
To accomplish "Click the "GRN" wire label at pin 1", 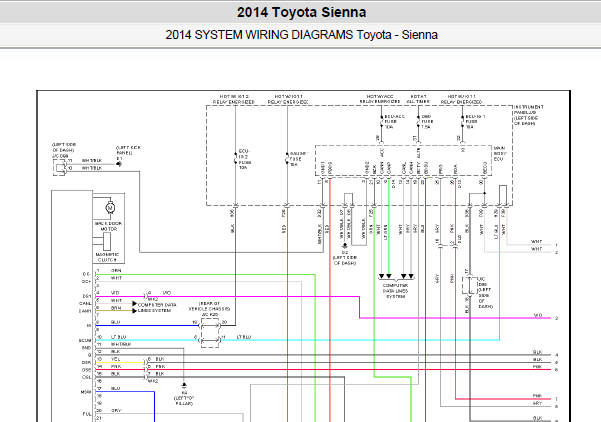I will click(x=116, y=271).
